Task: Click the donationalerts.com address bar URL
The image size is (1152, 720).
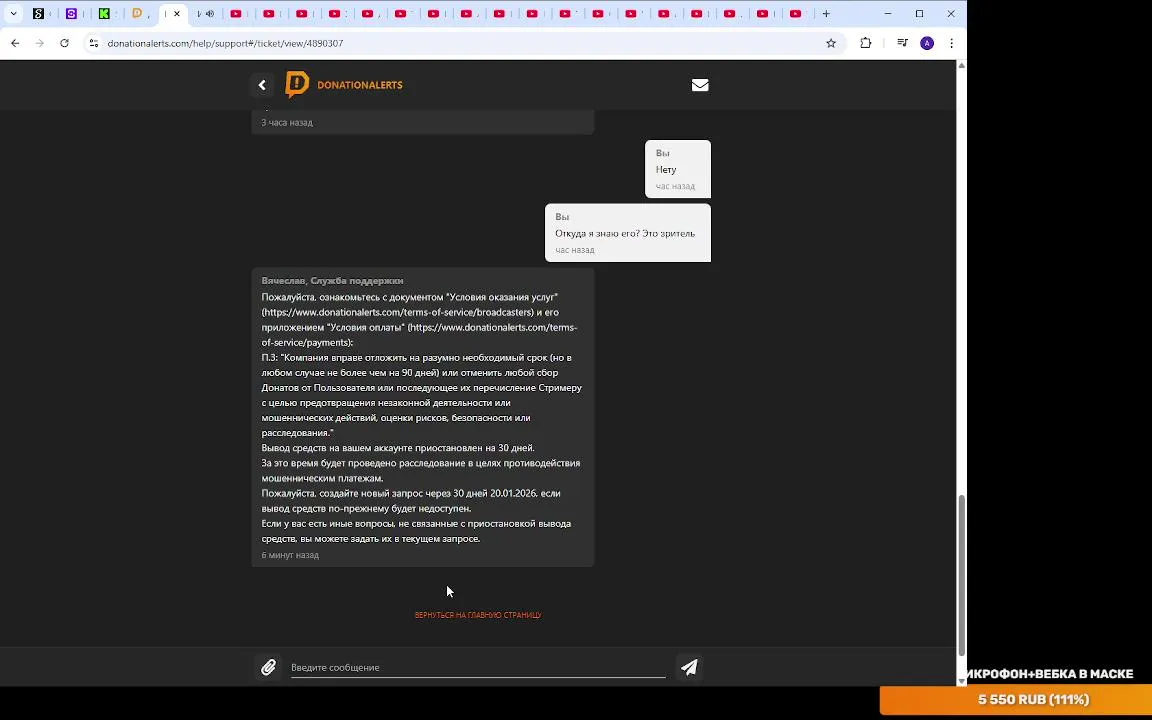Action: [225, 43]
